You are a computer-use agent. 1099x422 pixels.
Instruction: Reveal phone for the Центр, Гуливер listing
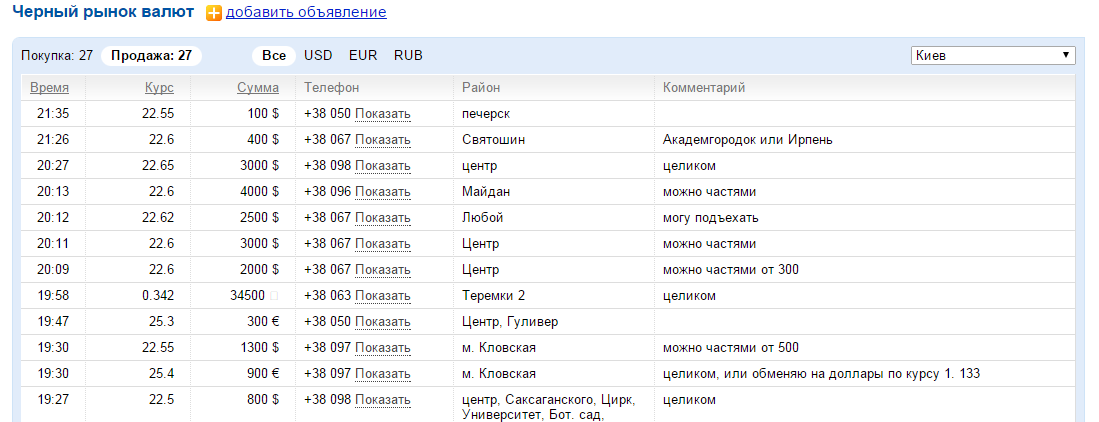coord(383,322)
